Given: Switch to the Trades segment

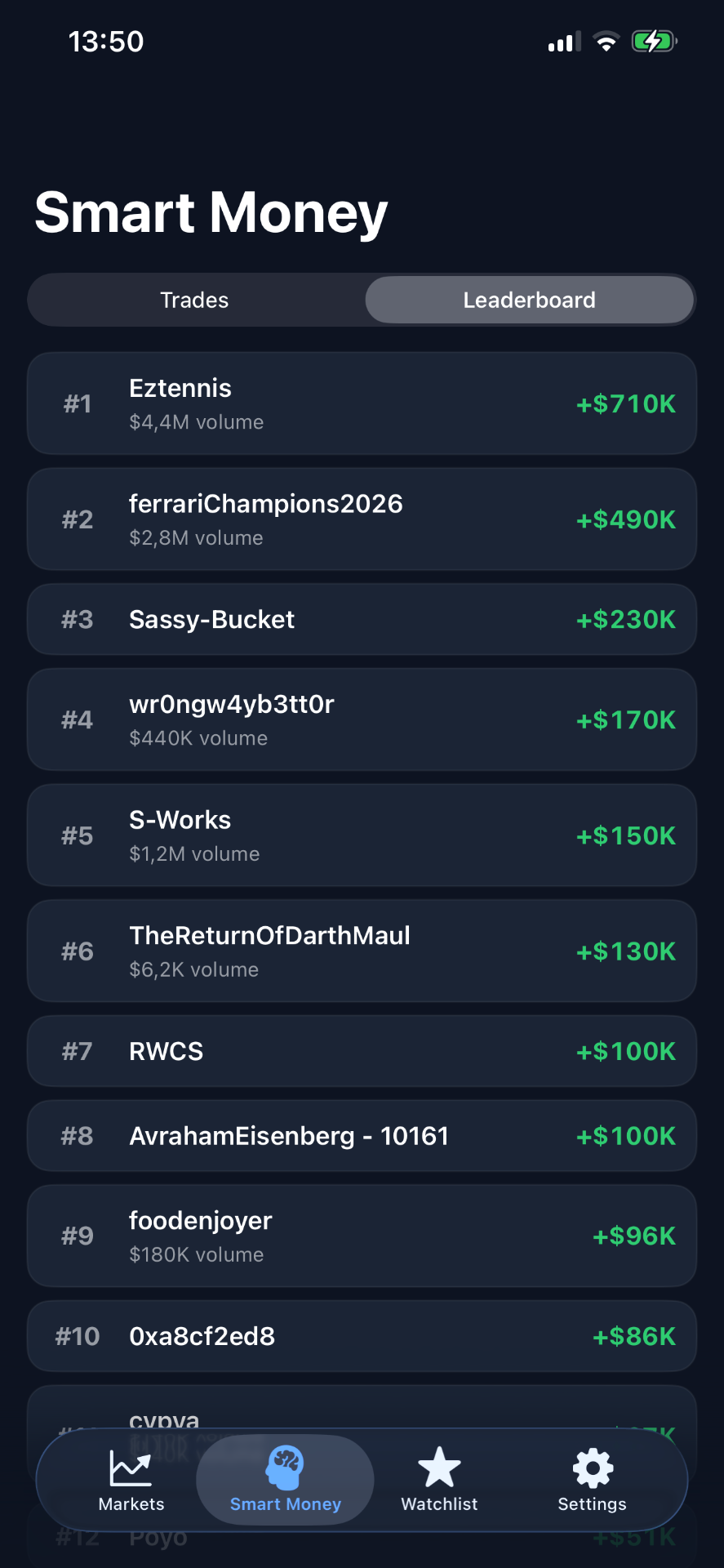Looking at the screenshot, I should click(x=194, y=300).
